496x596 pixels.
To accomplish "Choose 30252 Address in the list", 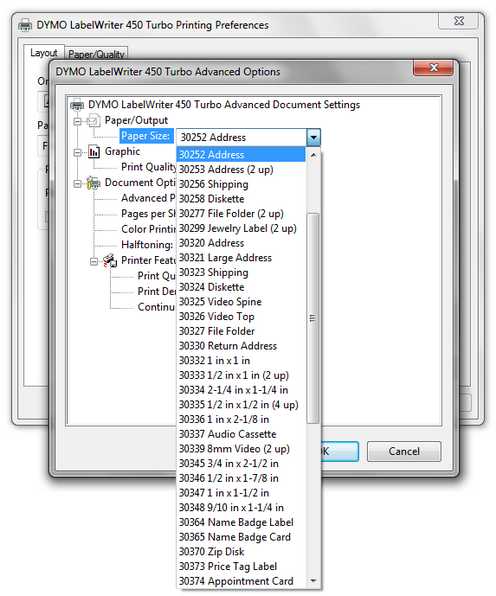I will tap(241, 155).
